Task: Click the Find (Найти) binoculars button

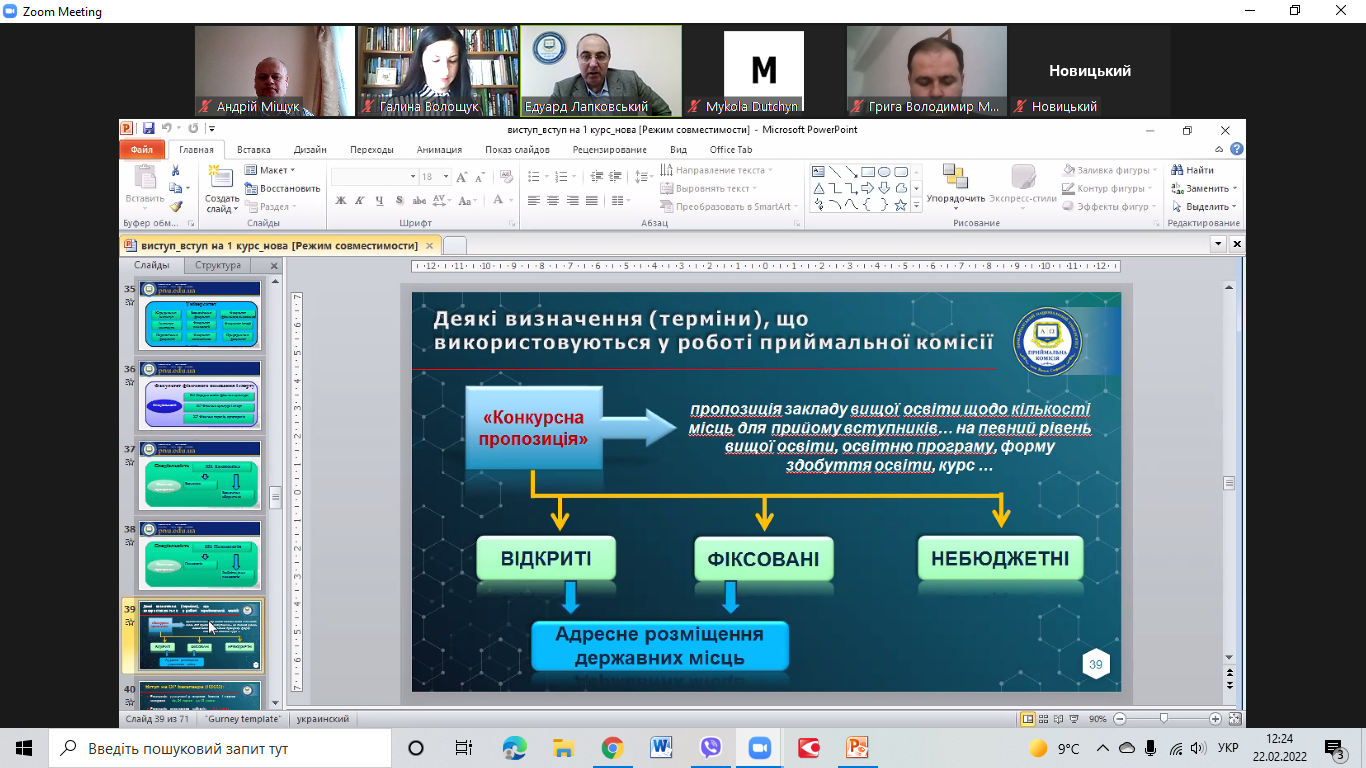Action: tap(1193, 170)
